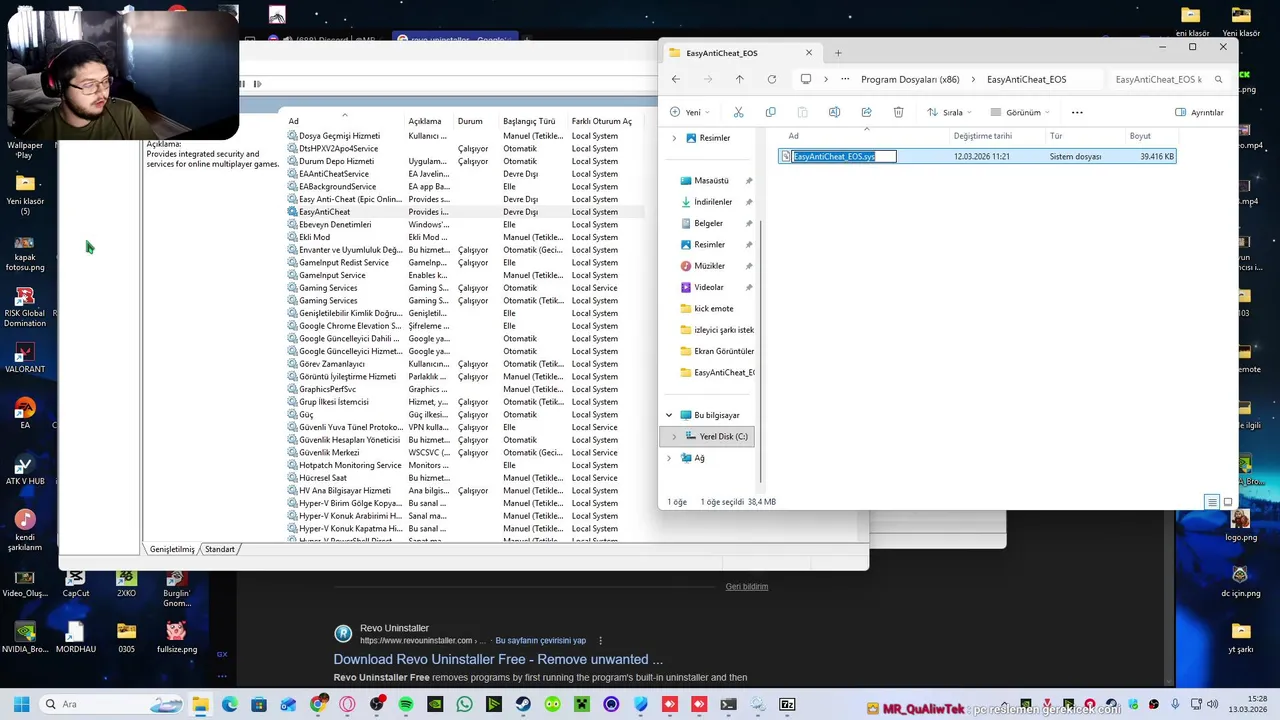Open WhatsApp from the taskbar
The image size is (1280, 720).
[464, 704]
